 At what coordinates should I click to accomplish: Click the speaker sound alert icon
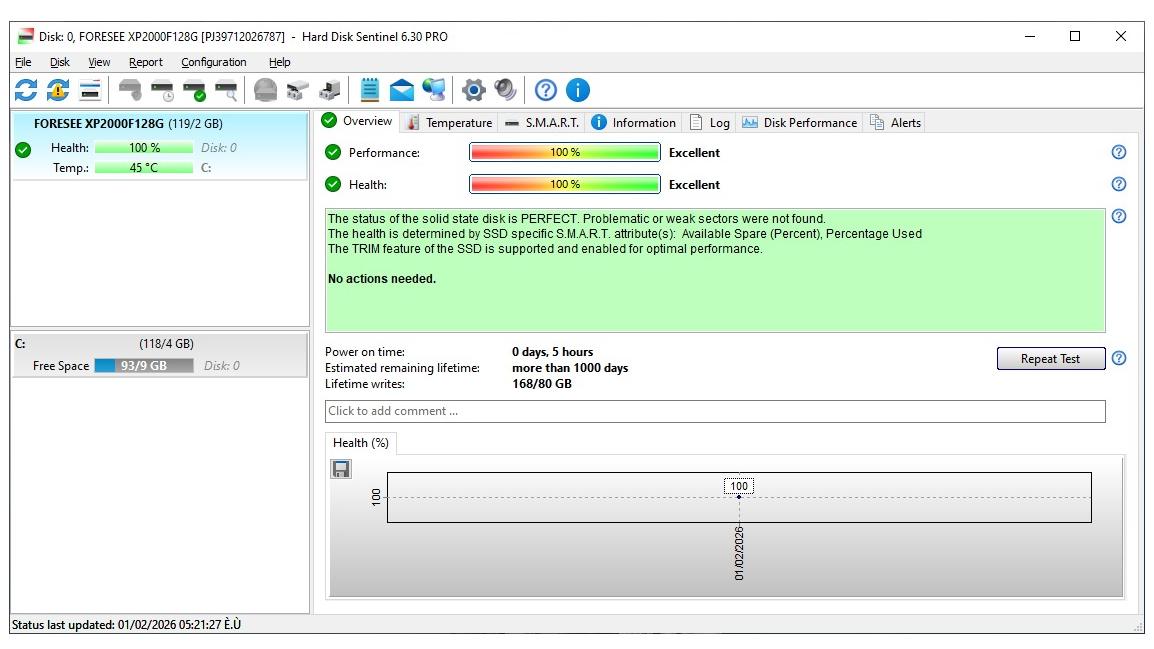coord(506,90)
